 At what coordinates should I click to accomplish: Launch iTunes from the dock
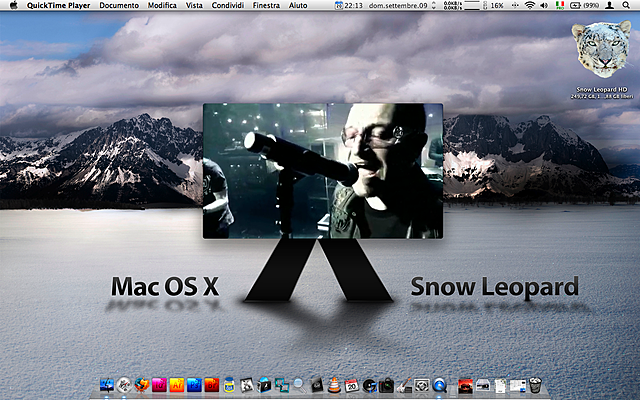point(369,385)
